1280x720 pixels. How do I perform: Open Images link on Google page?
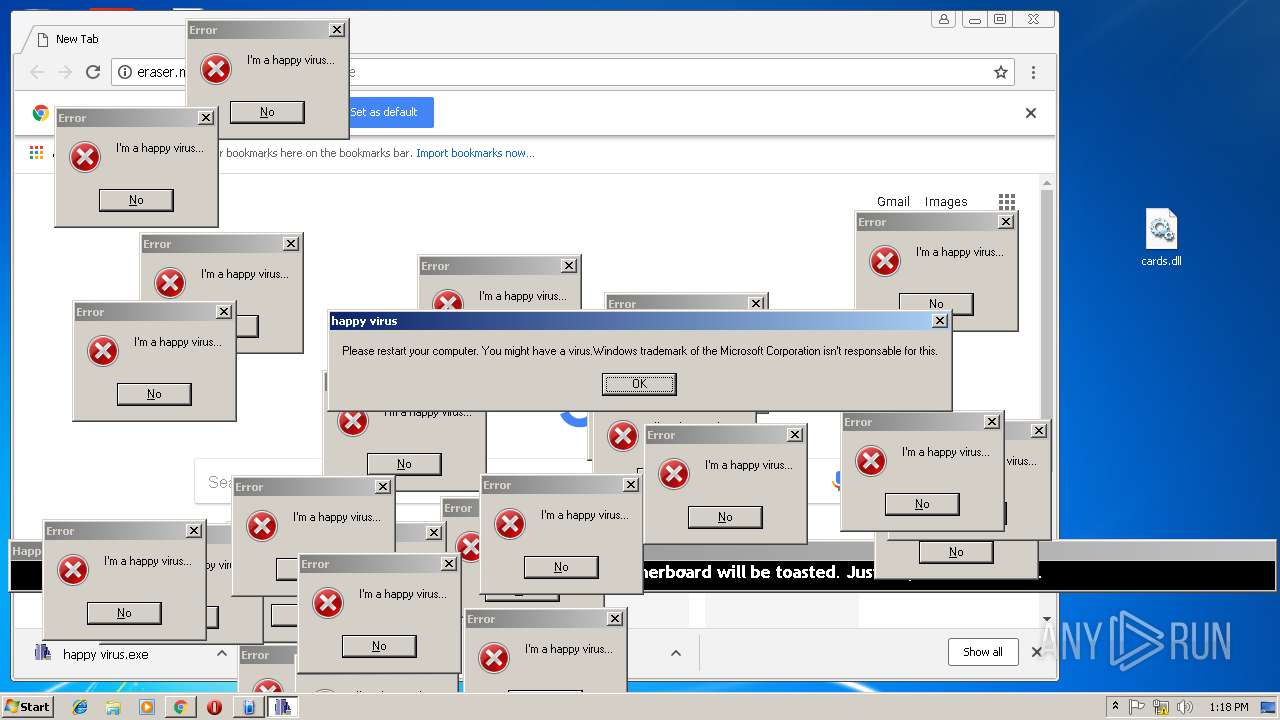(x=946, y=201)
